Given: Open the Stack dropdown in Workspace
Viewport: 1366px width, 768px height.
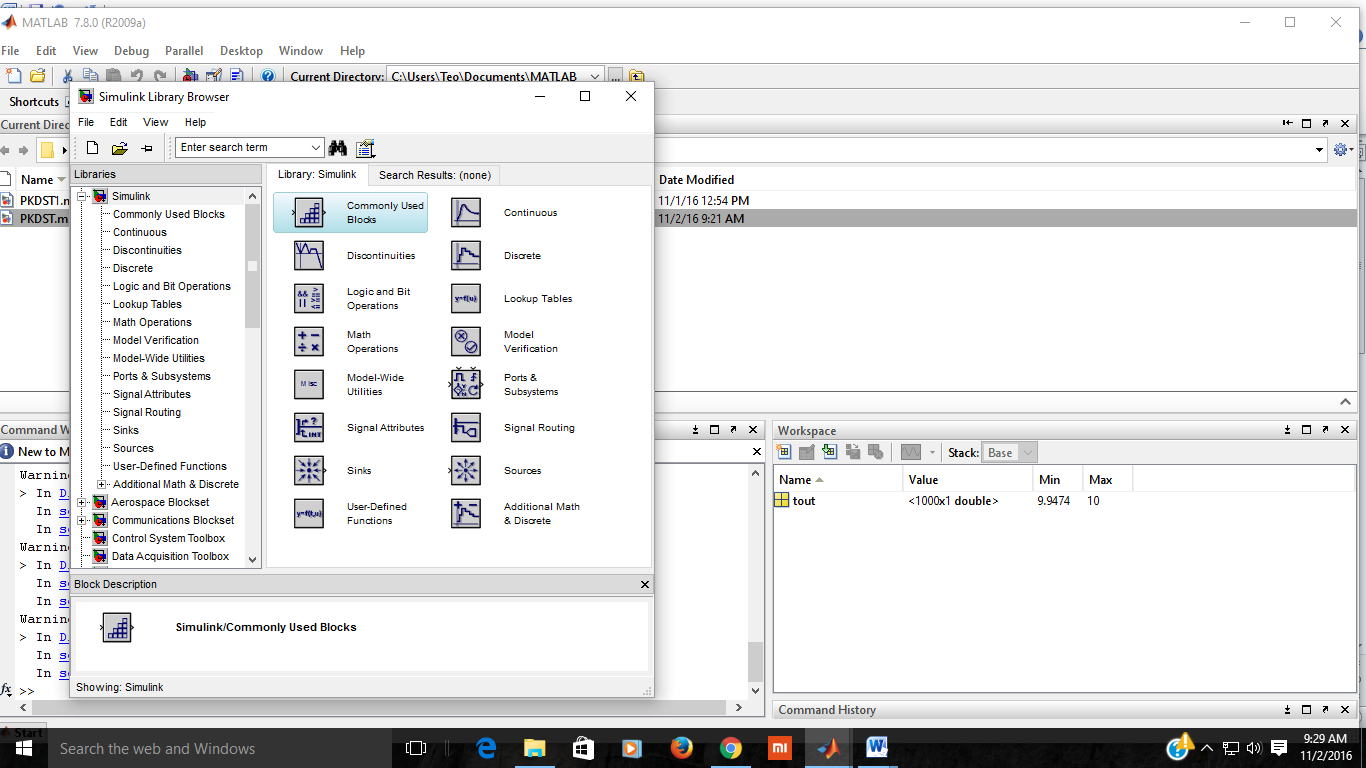Looking at the screenshot, I should 1027,452.
